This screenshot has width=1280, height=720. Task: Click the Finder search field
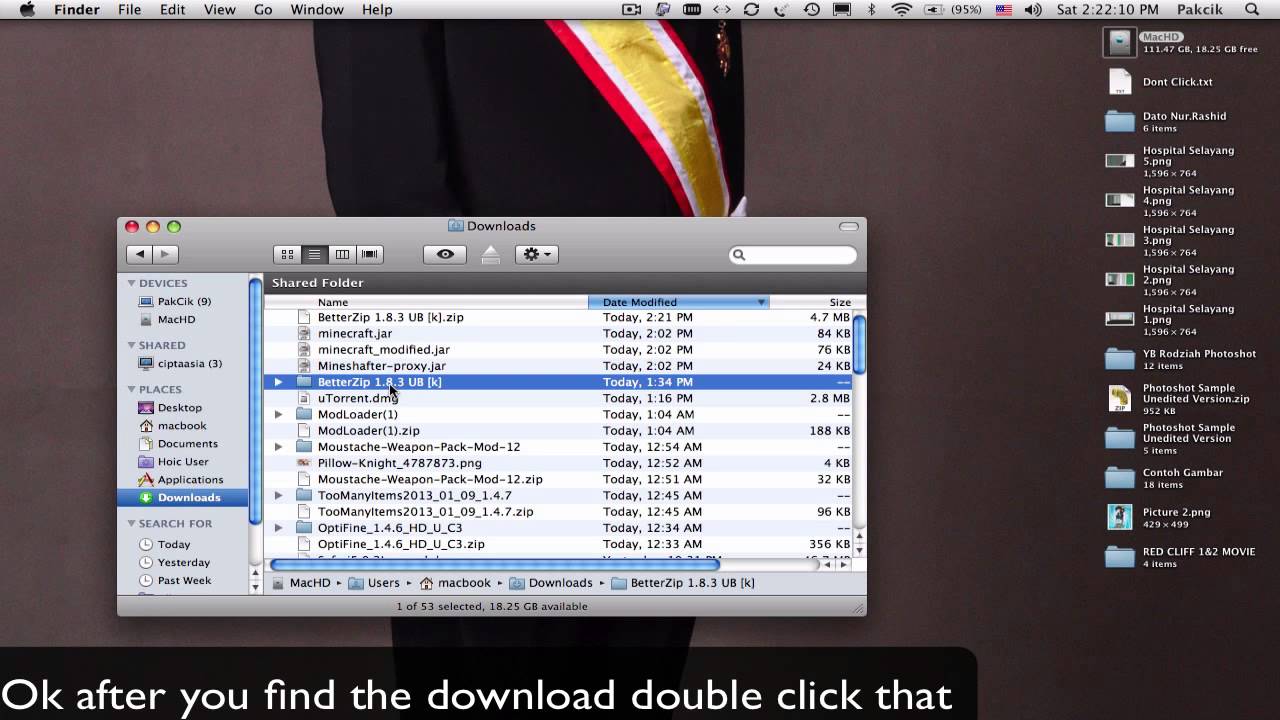pyautogui.click(x=793, y=255)
